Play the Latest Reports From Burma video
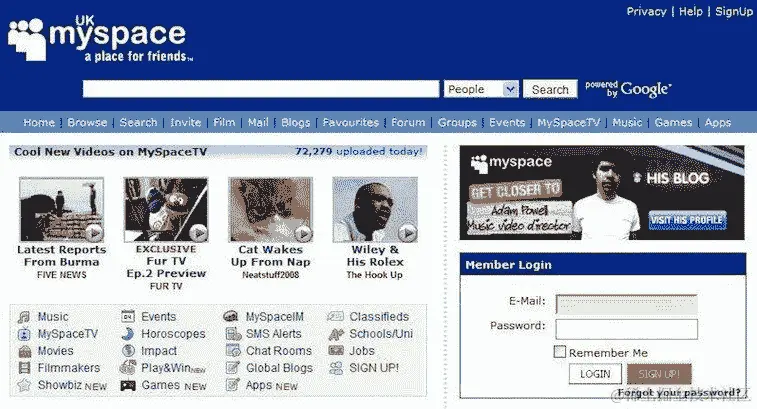Viewport: 757px width, 409px height. click(94, 233)
